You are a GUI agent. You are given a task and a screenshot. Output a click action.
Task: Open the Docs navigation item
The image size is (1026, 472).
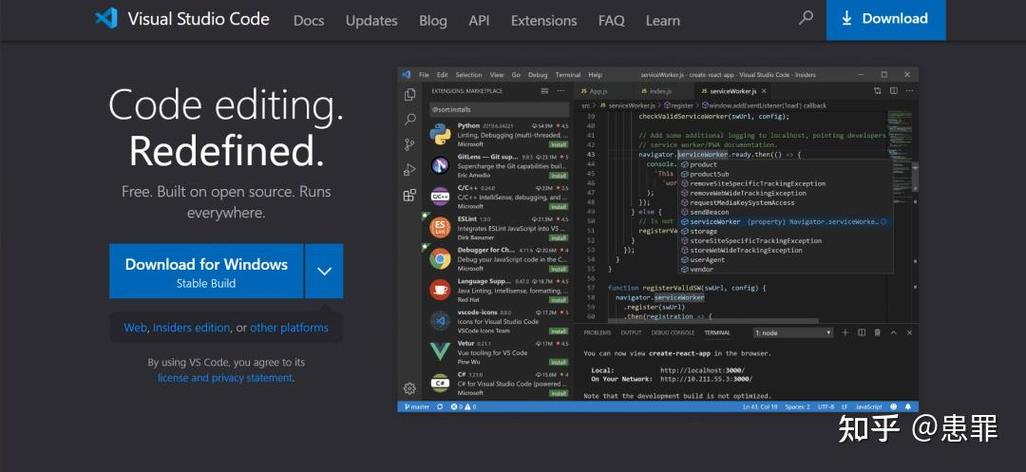[309, 21]
